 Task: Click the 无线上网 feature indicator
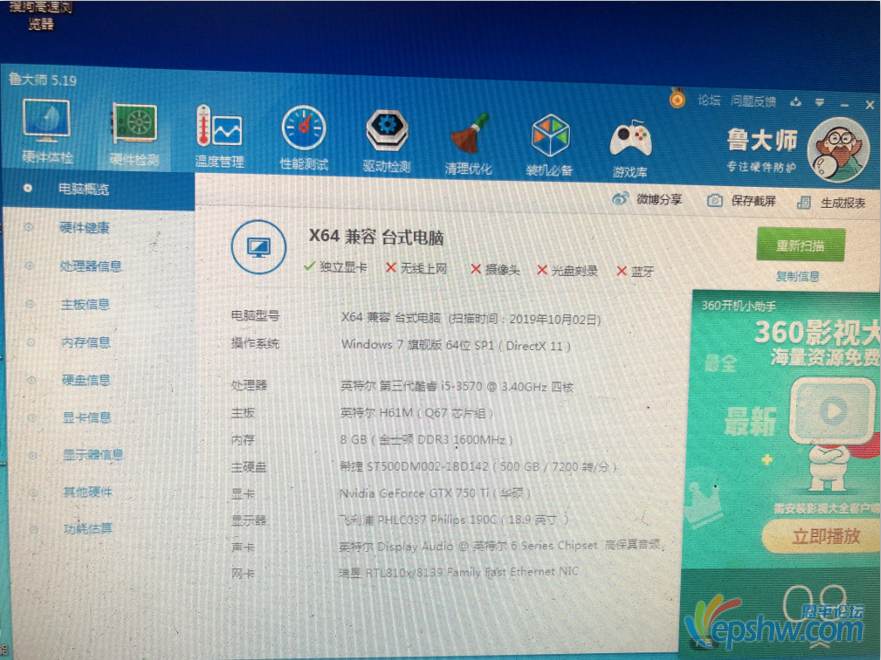pyautogui.click(x=416, y=268)
